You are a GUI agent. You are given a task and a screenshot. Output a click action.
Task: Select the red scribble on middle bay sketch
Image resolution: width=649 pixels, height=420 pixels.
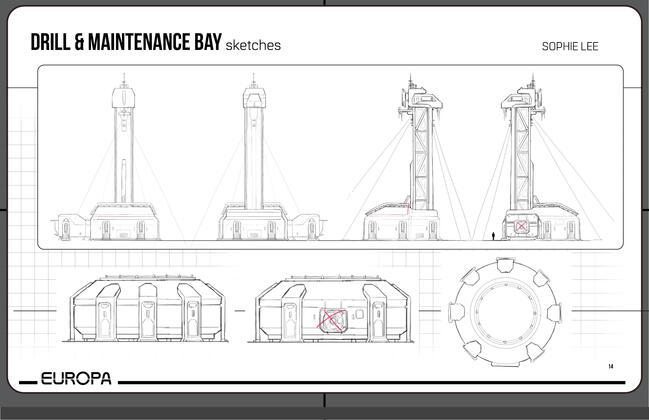(332, 322)
